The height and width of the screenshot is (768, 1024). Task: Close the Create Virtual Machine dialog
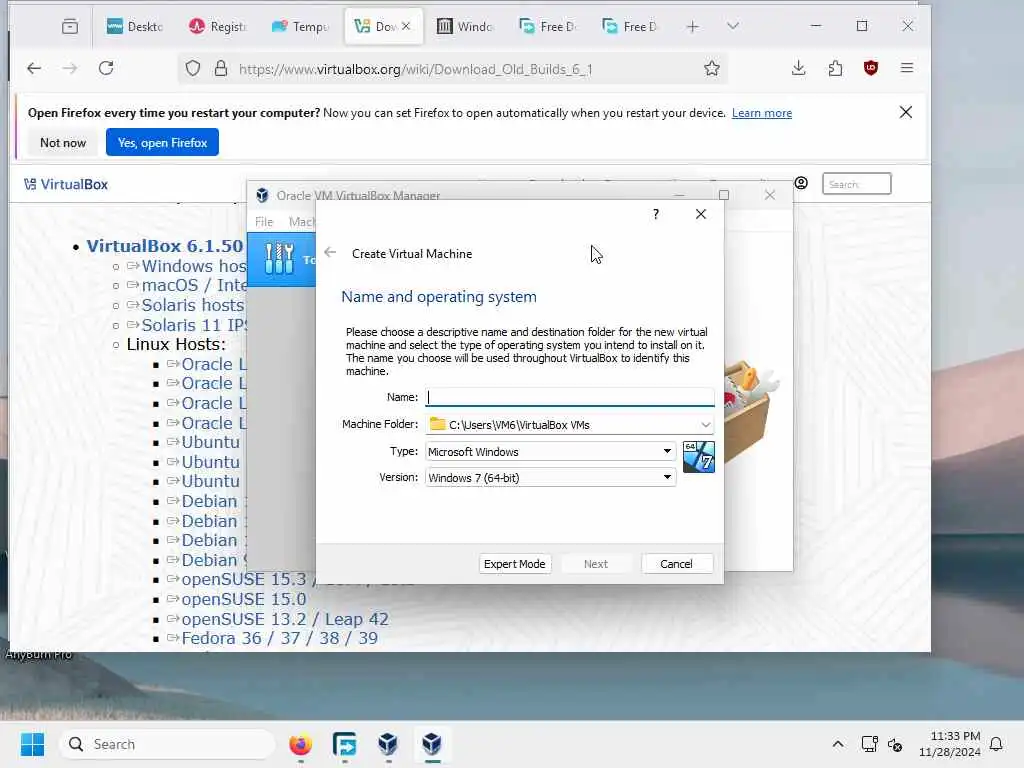(x=701, y=214)
